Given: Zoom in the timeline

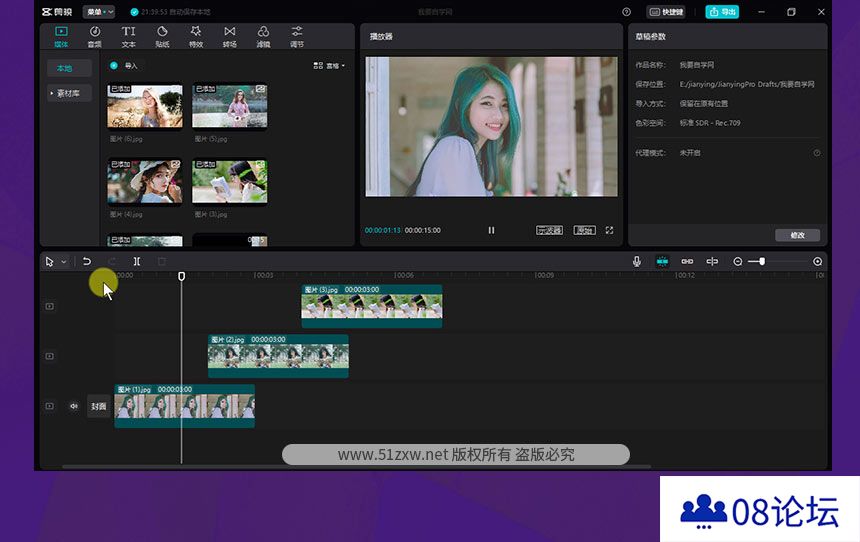Looking at the screenshot, I should click(817, 262).
